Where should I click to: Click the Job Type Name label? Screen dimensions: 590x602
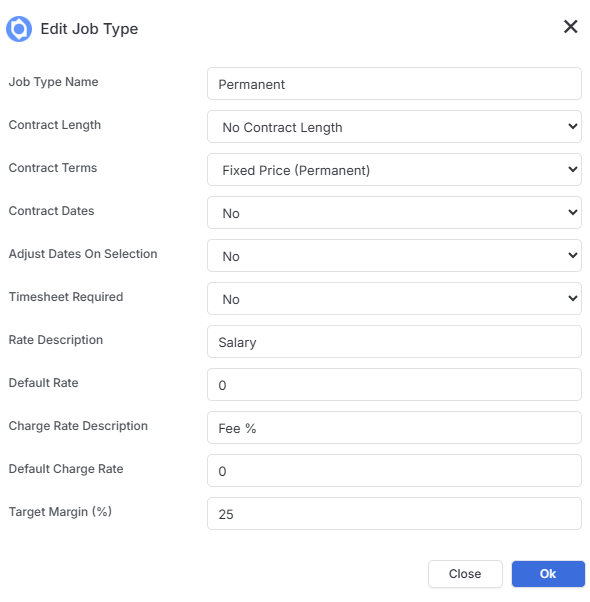pos(53,82)
